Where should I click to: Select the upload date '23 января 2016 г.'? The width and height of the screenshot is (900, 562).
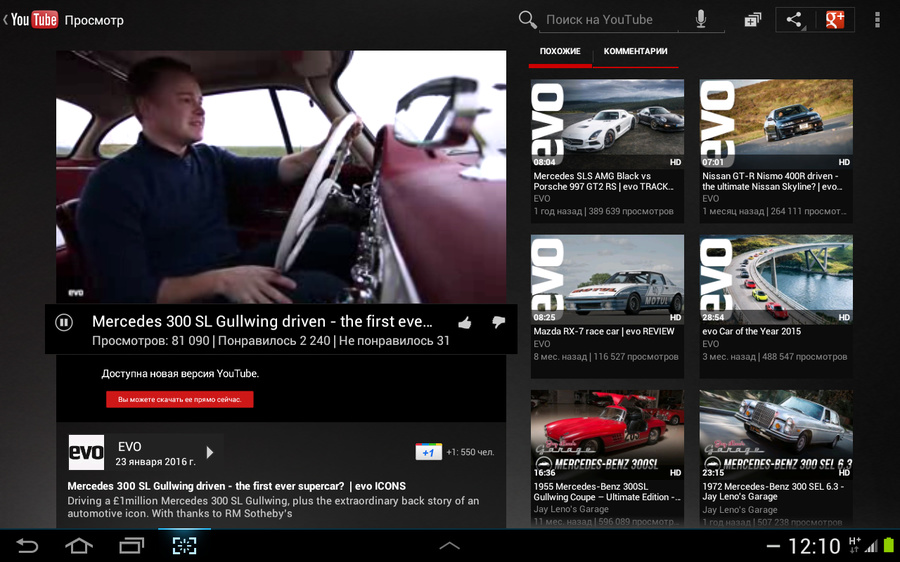[155, 462]
